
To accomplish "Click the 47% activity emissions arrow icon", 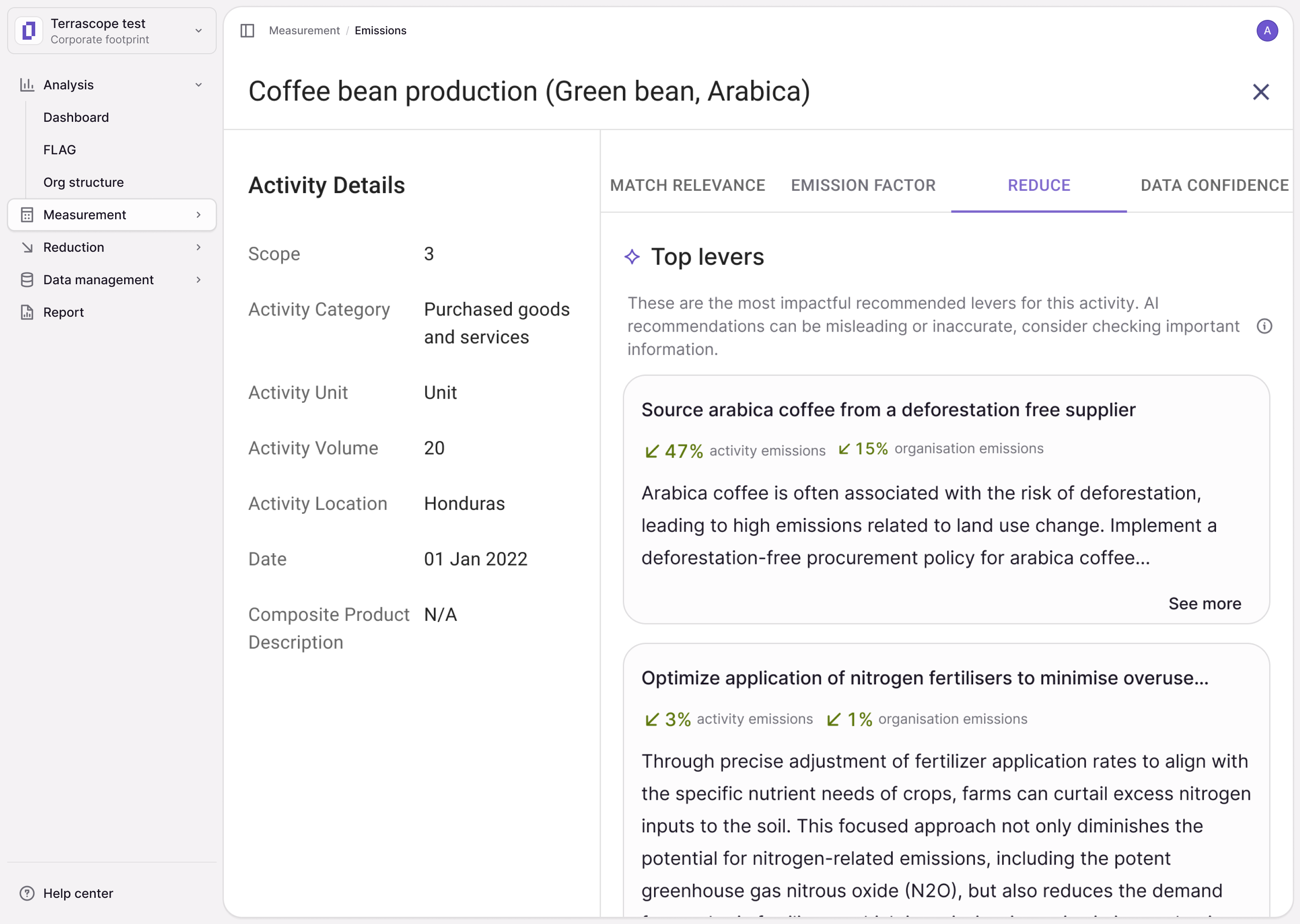I will coord(652,451).
